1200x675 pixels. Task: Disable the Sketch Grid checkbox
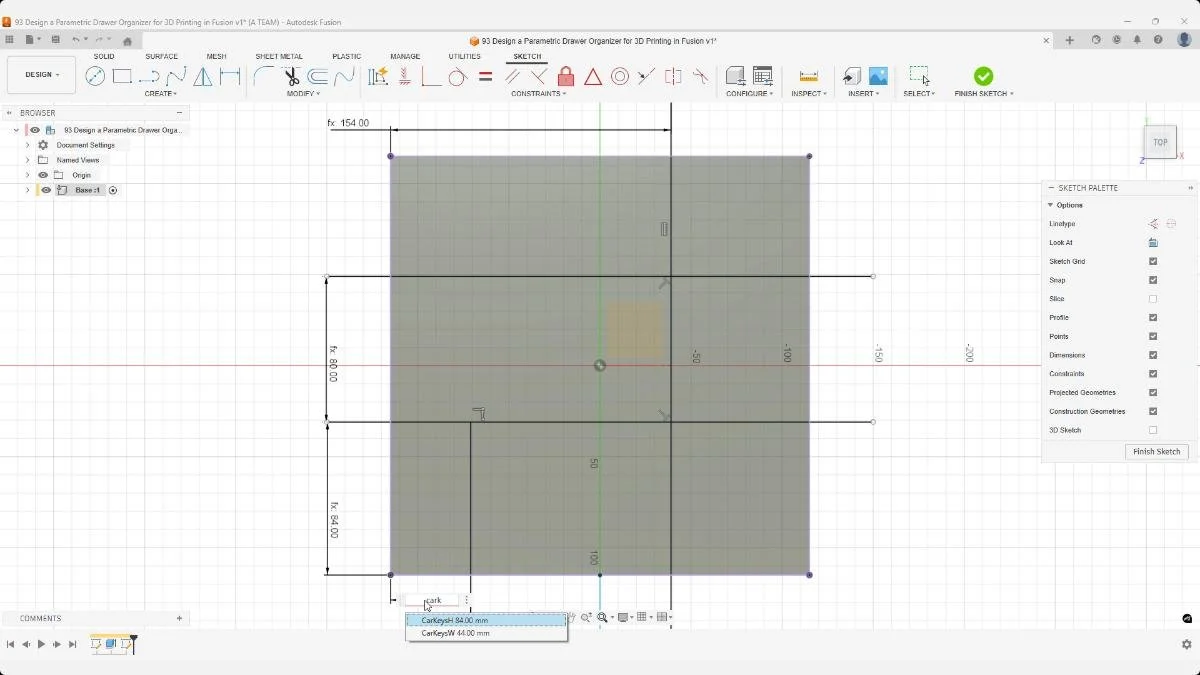click(x=1153, y=261)
